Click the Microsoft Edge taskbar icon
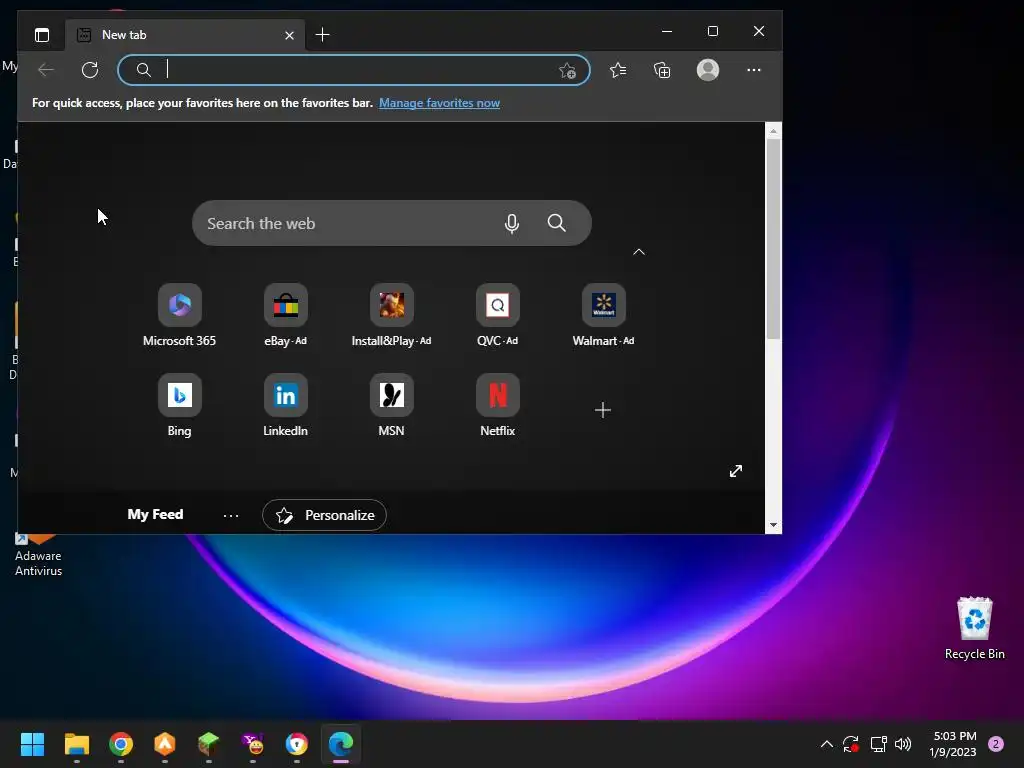This screenshot has height=768, width=1024. (x=341, y=744)
